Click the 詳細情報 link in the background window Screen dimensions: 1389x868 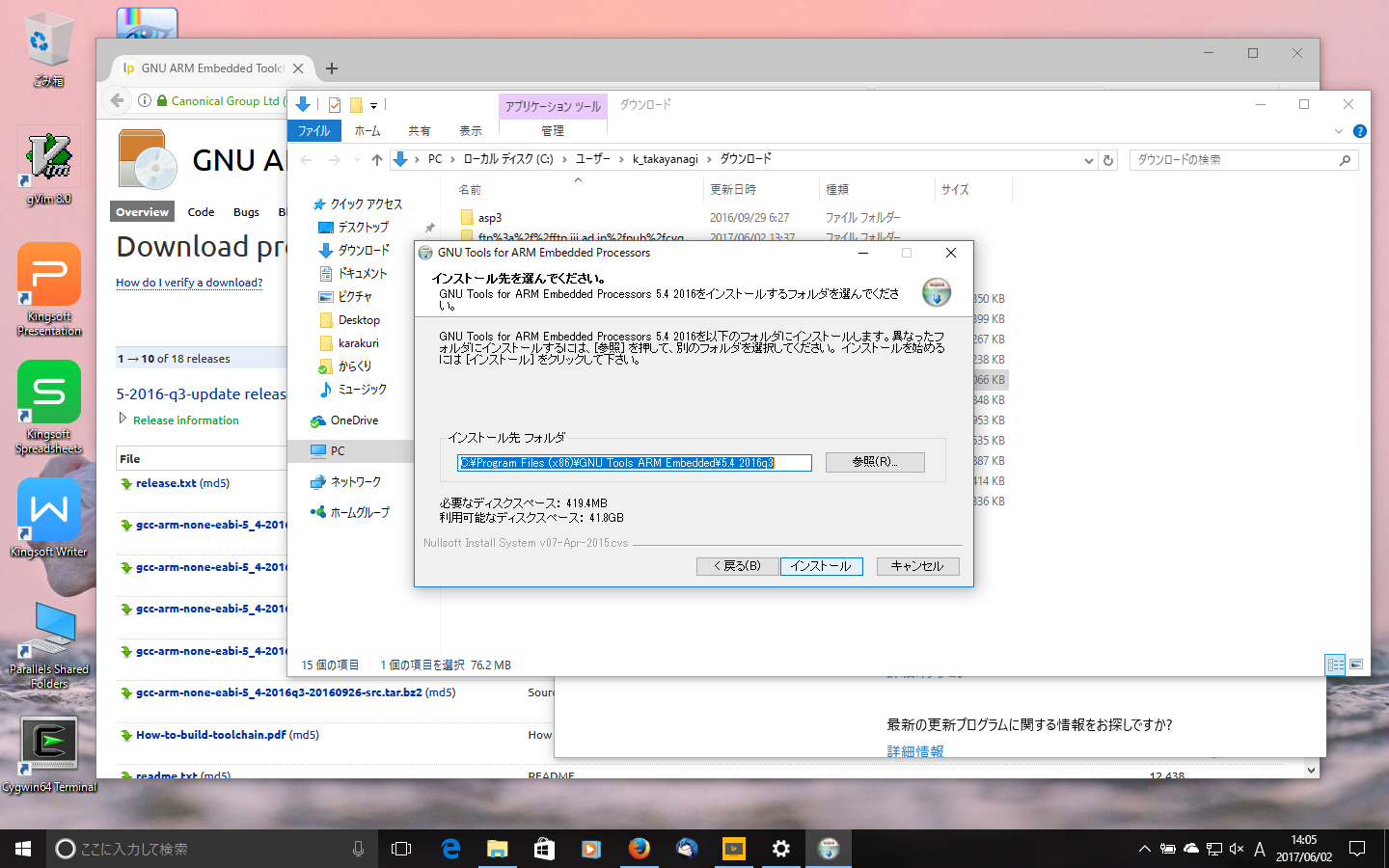point(915,750)
